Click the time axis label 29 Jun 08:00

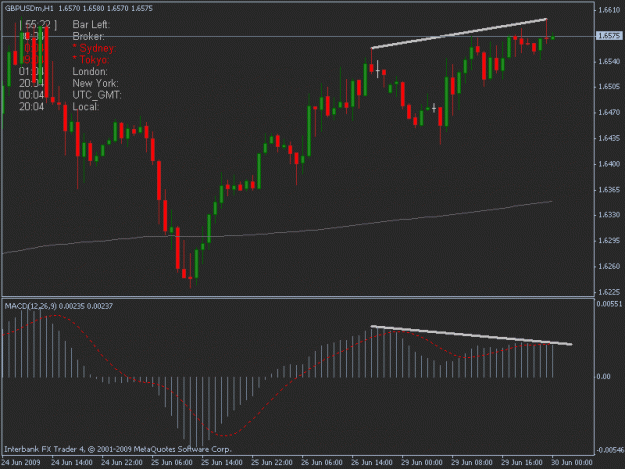tap(472, 462)
